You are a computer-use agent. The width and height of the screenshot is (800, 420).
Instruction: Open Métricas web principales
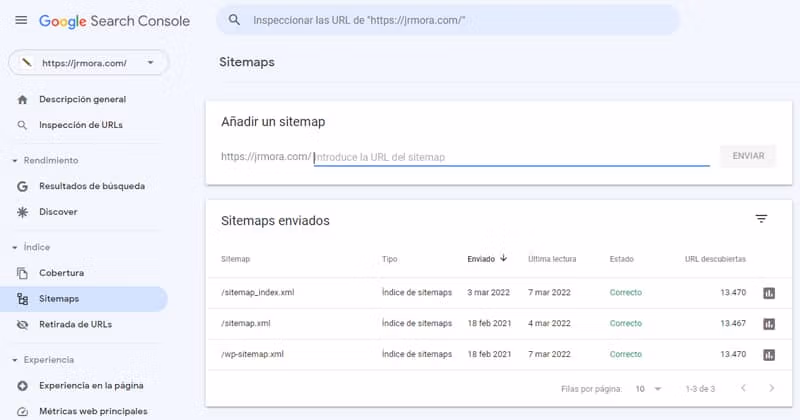point(93,411)
